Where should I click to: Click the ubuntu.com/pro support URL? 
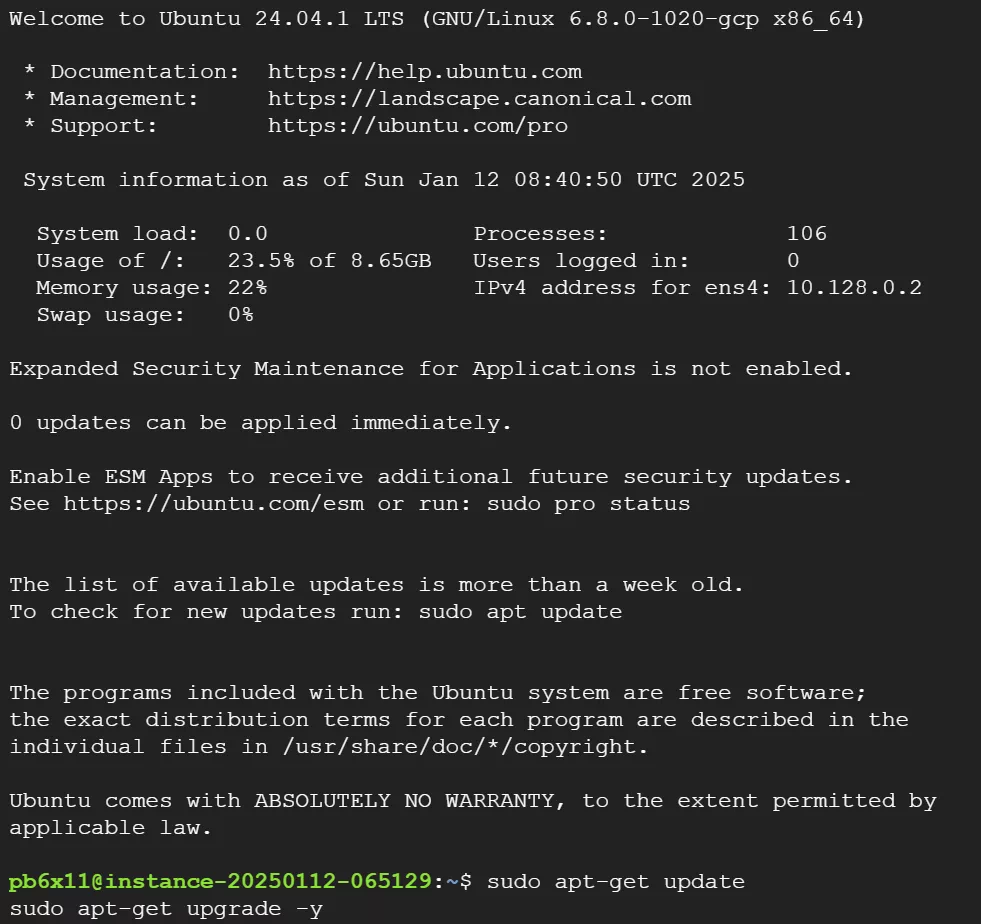pyautogui.click(x=418, y=126)
